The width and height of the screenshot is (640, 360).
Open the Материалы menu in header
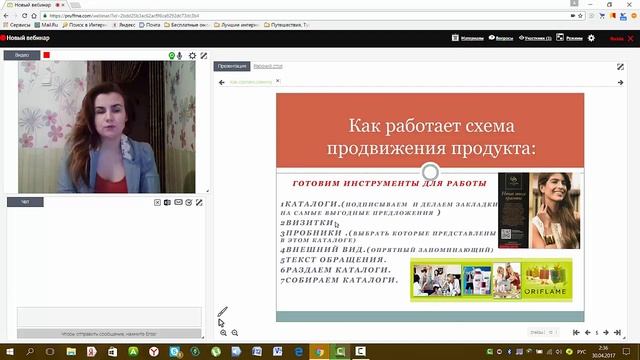(468, 38)
